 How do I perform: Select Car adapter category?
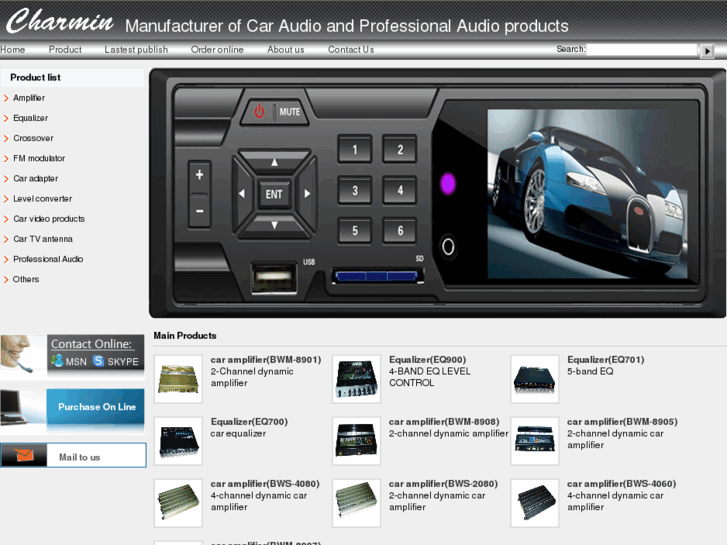(x=35, y=179)
